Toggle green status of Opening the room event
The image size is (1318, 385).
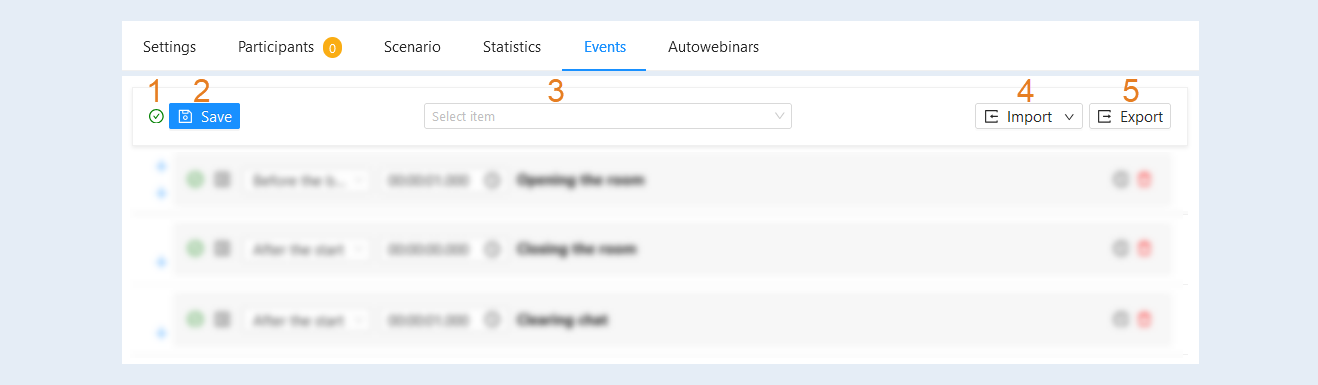[195, 180]
